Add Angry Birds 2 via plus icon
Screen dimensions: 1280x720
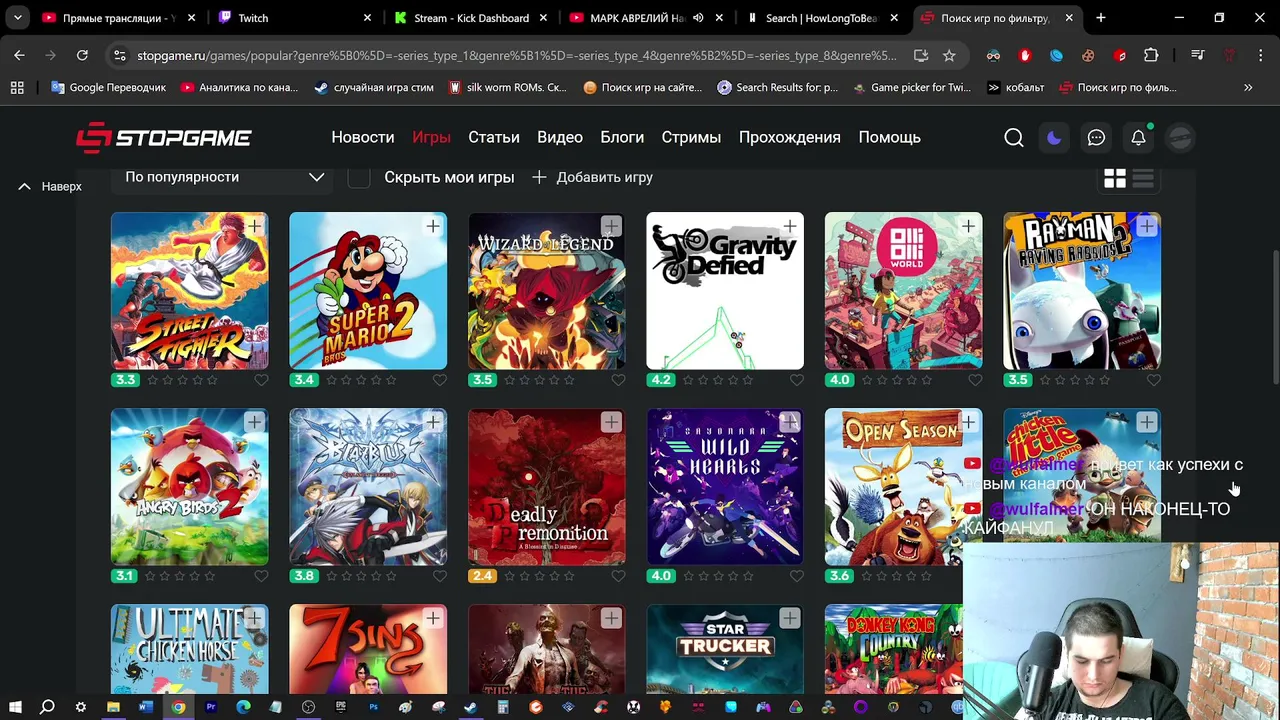pyautogui.click(x=254, y=423)
